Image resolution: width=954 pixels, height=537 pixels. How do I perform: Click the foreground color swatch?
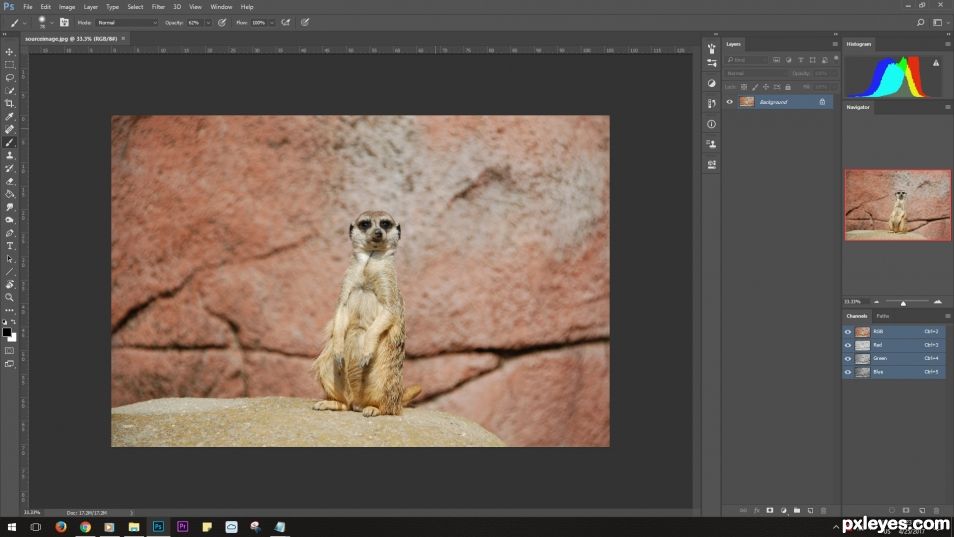[x=6, y=332]
